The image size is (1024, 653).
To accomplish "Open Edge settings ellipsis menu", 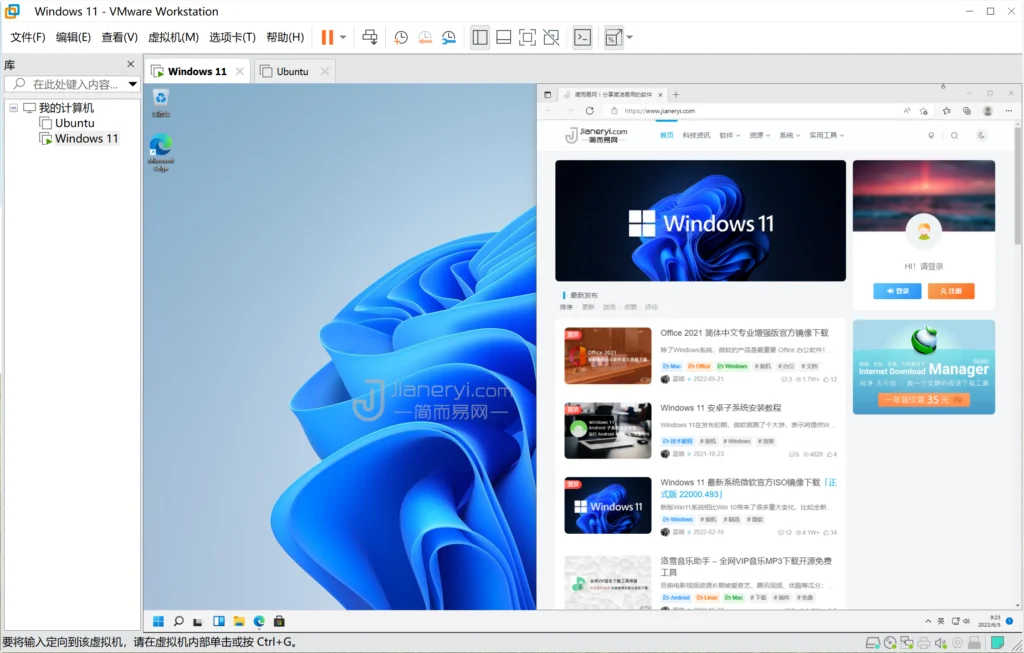I will [1008, 111].
